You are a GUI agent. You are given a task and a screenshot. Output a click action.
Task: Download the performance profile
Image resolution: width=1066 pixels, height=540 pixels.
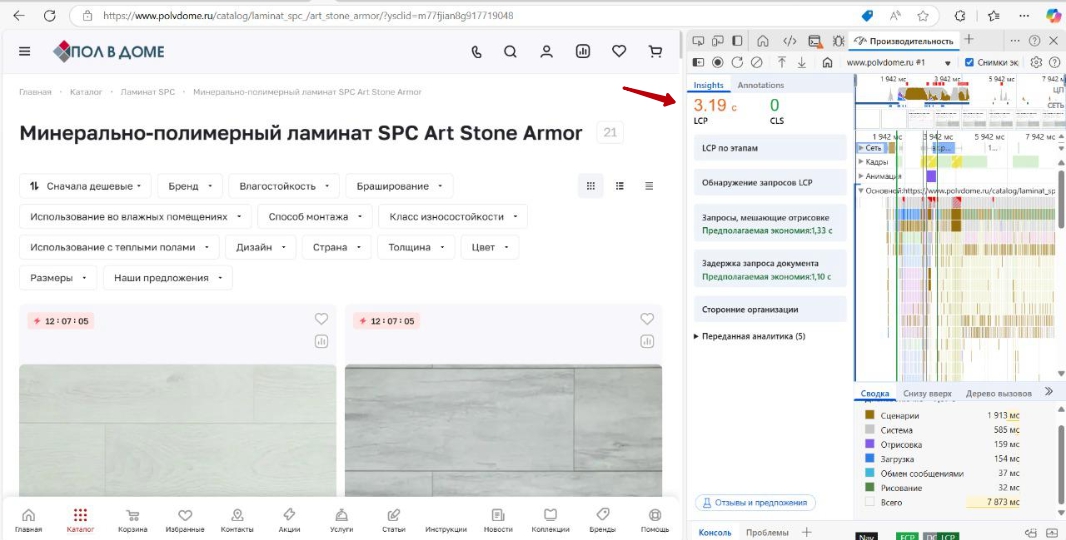click(x=802, y=63)
